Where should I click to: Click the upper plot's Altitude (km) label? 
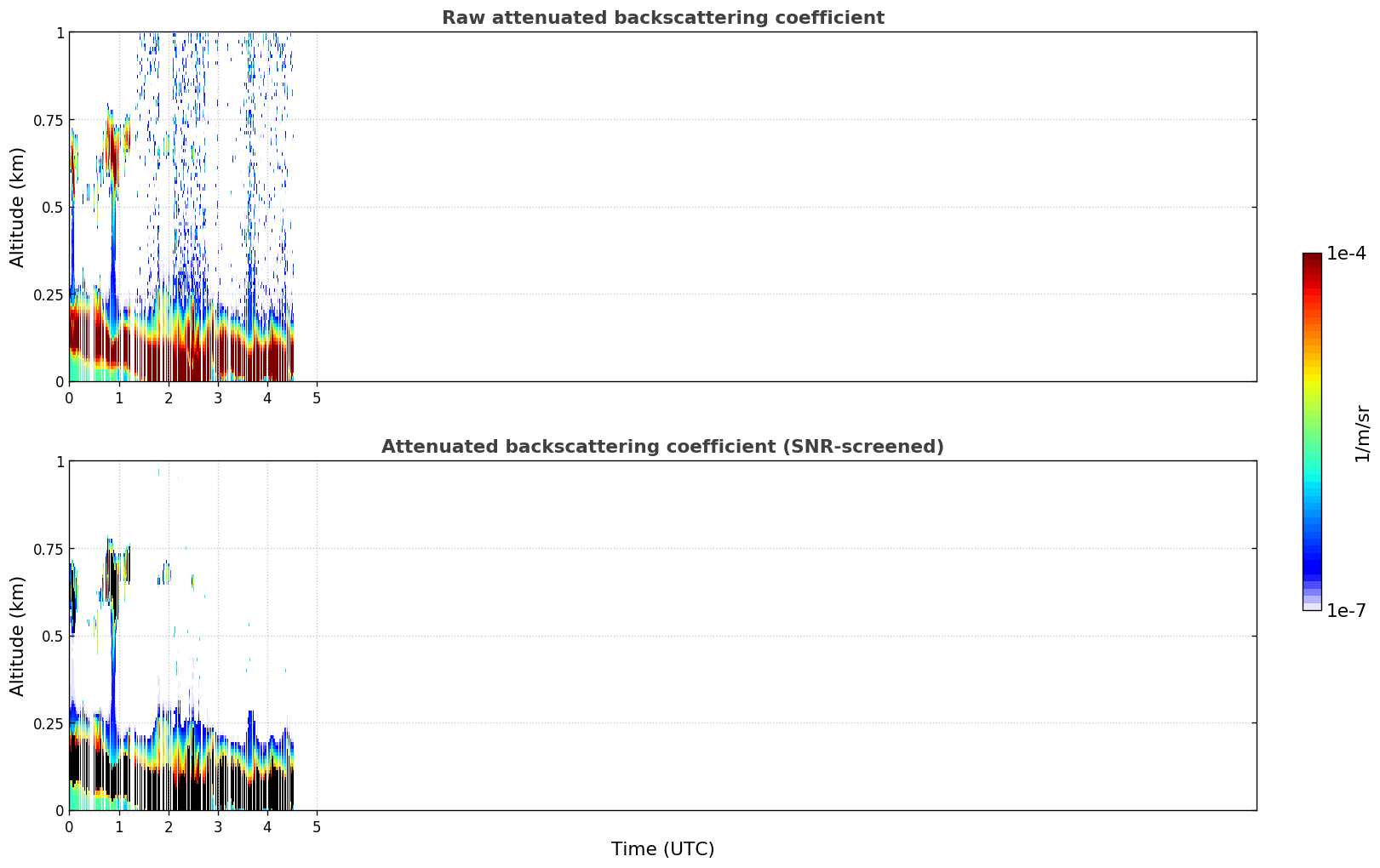[x=18, y=207]
